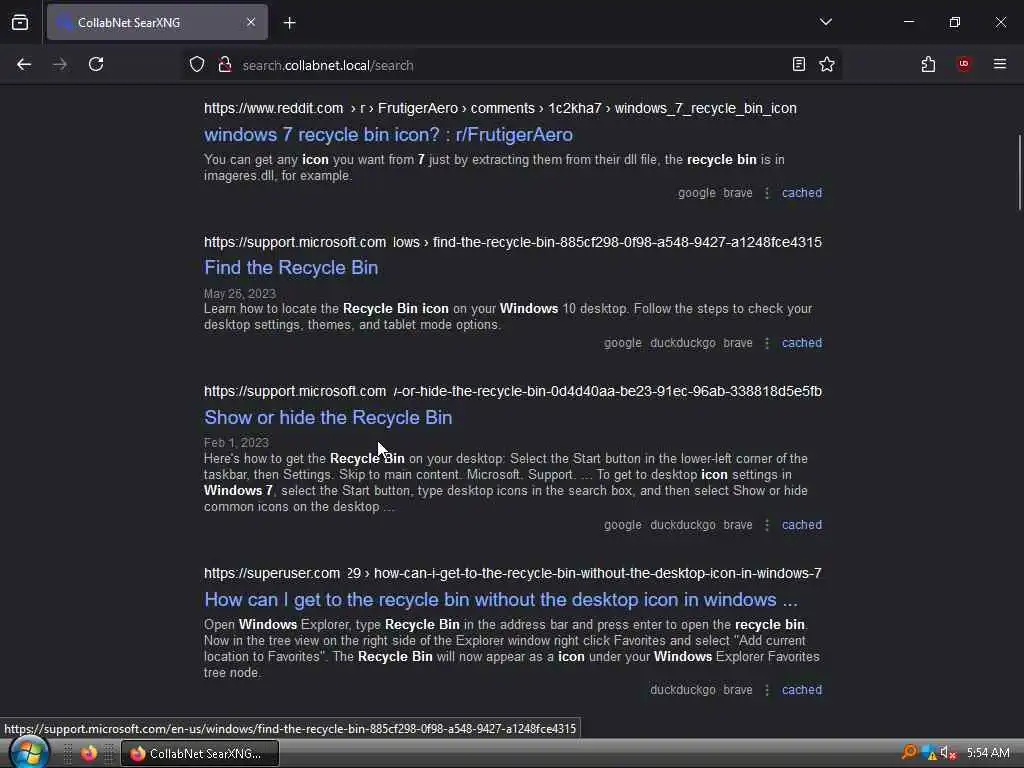Open cached version of the superuser result
Image resolution: width=1024 pixels, height=768 pixels.
click(802, 690)
